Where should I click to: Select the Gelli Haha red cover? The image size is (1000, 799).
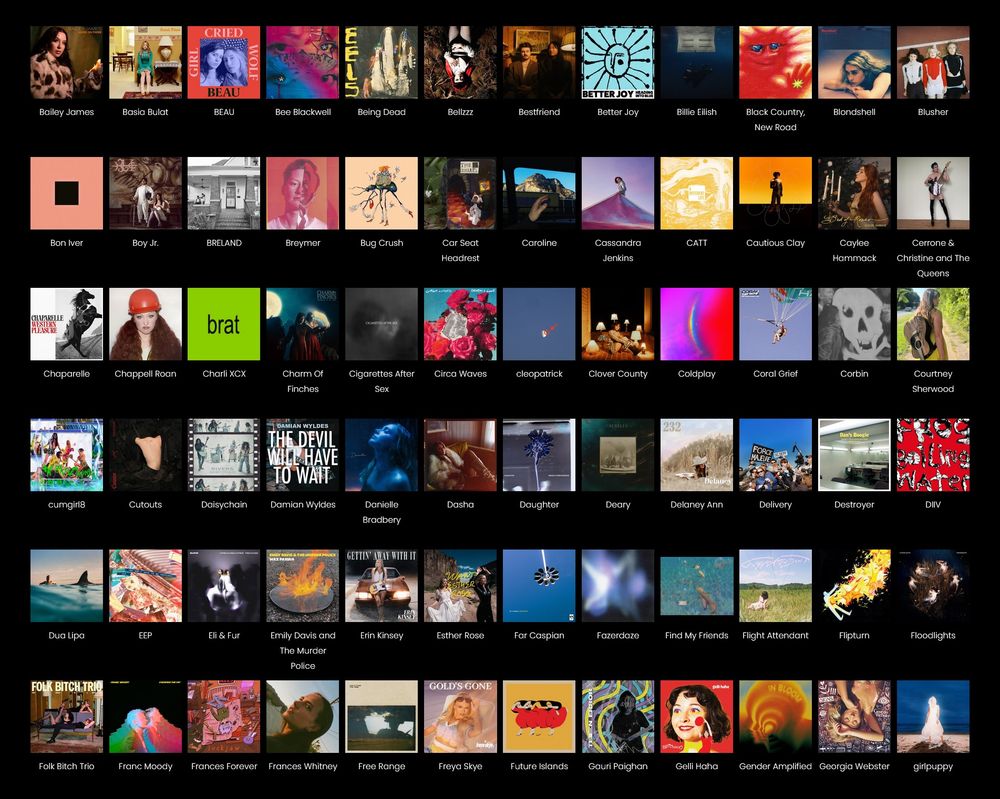[x=696, y=716]
